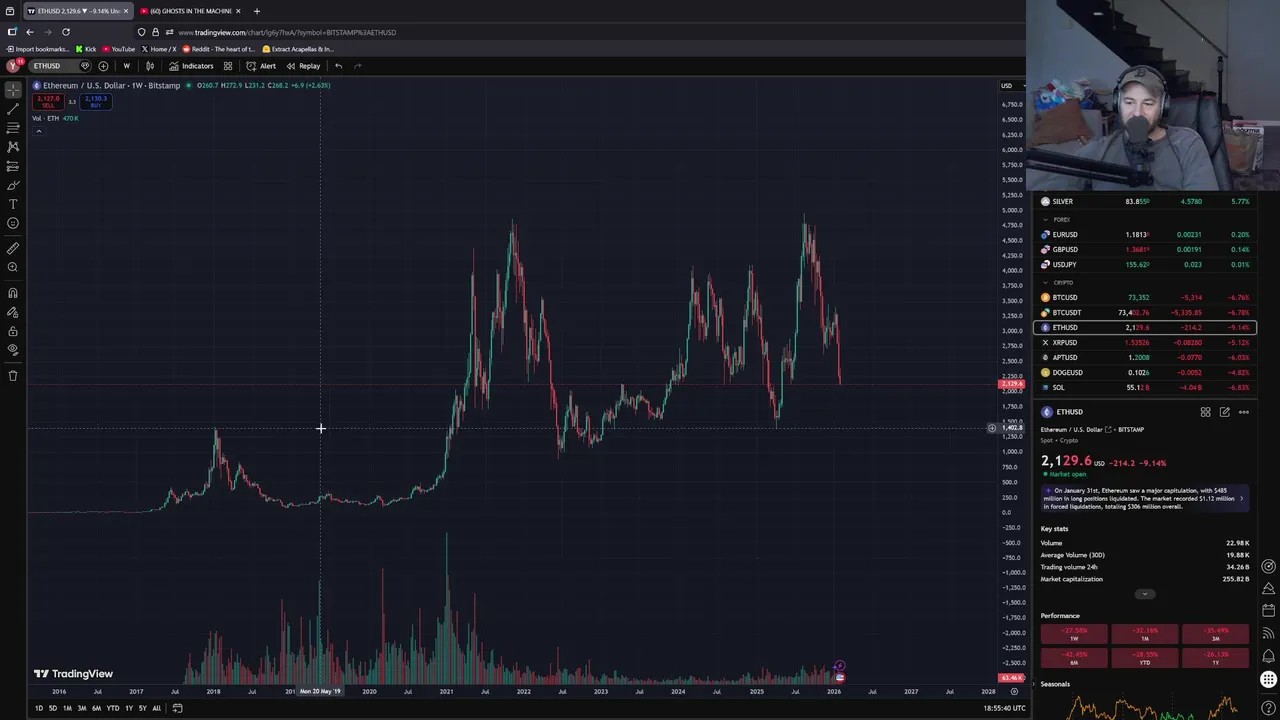Viewport: 1280px width, 720px height.
Task: Select DOGEUSD in the watchlist
Action: pos(1143,373)
